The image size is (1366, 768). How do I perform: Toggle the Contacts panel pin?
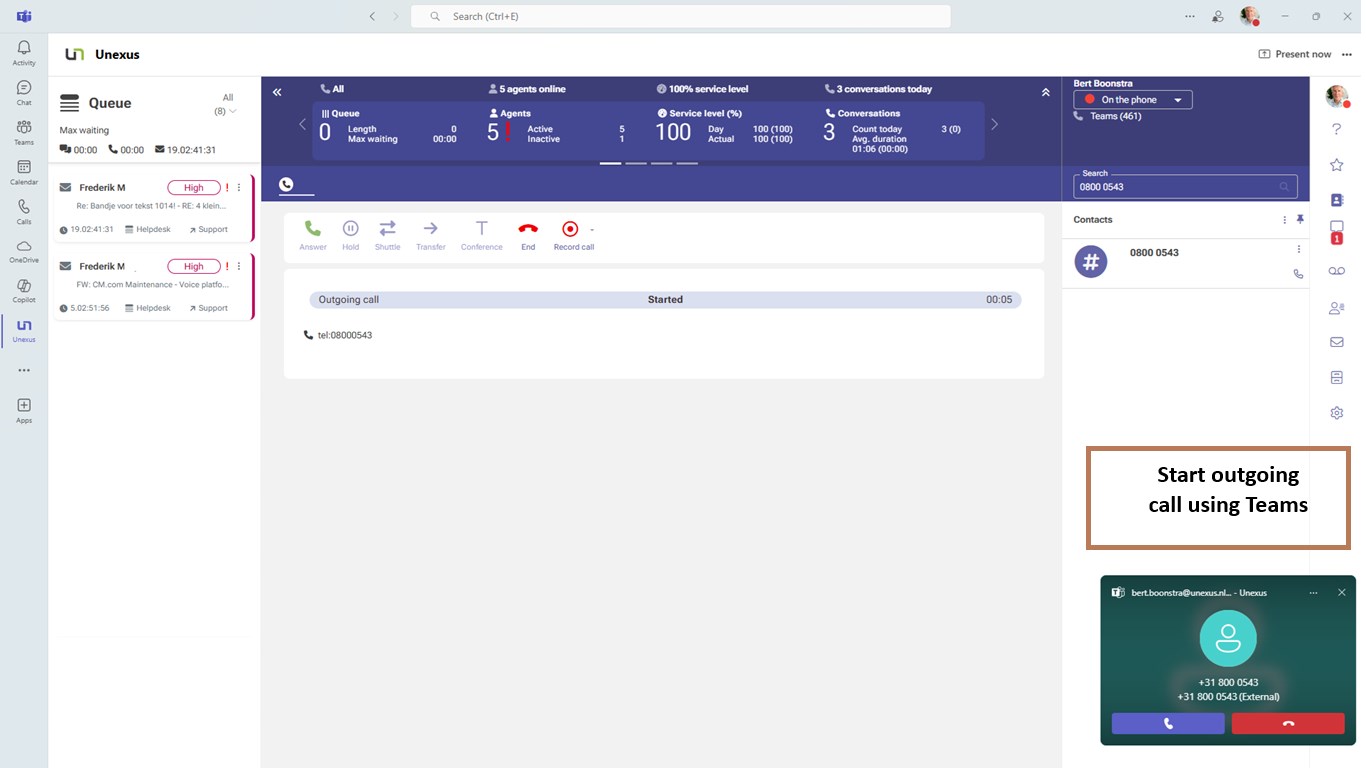1300,219
